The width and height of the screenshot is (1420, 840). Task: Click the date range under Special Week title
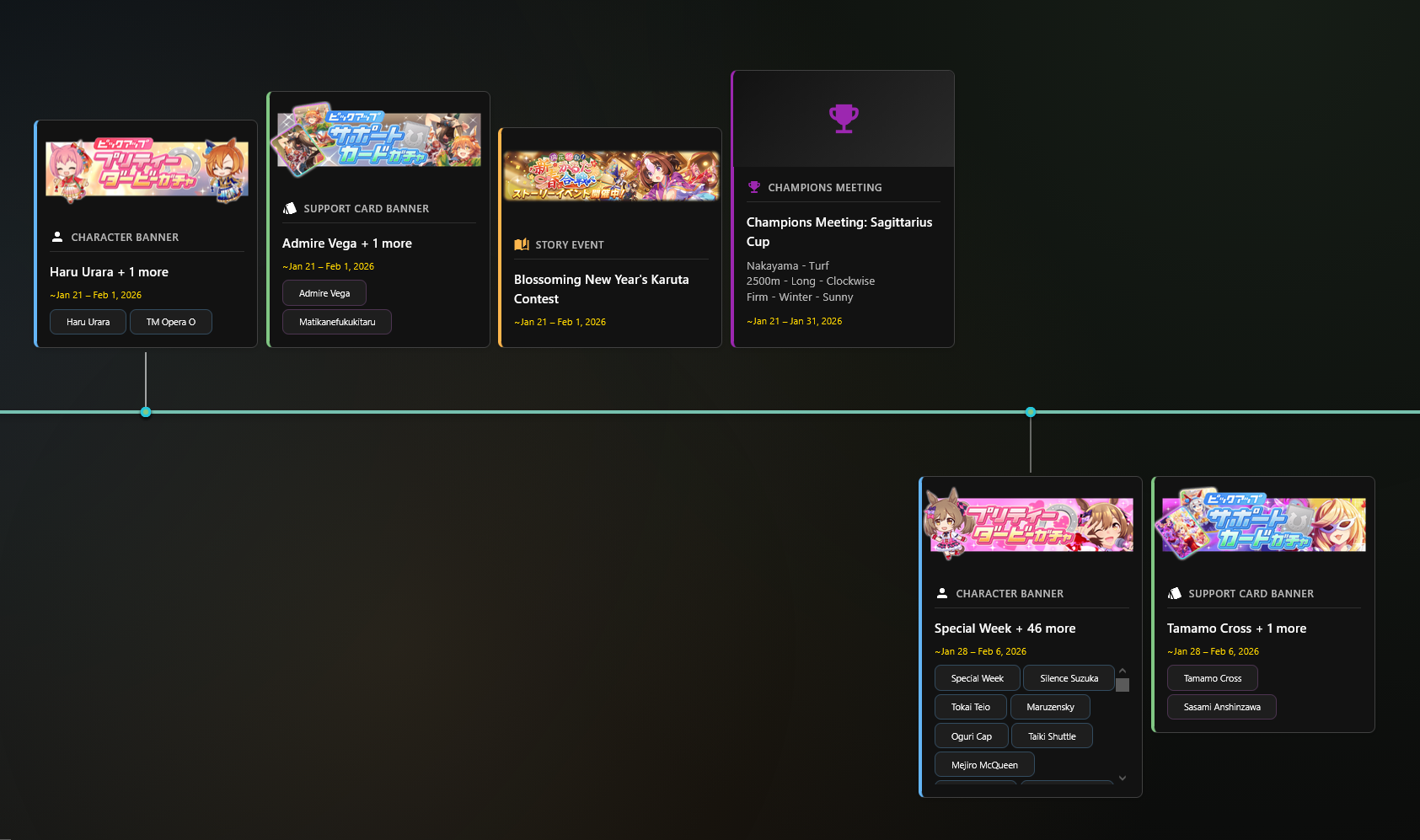(981, 651)
